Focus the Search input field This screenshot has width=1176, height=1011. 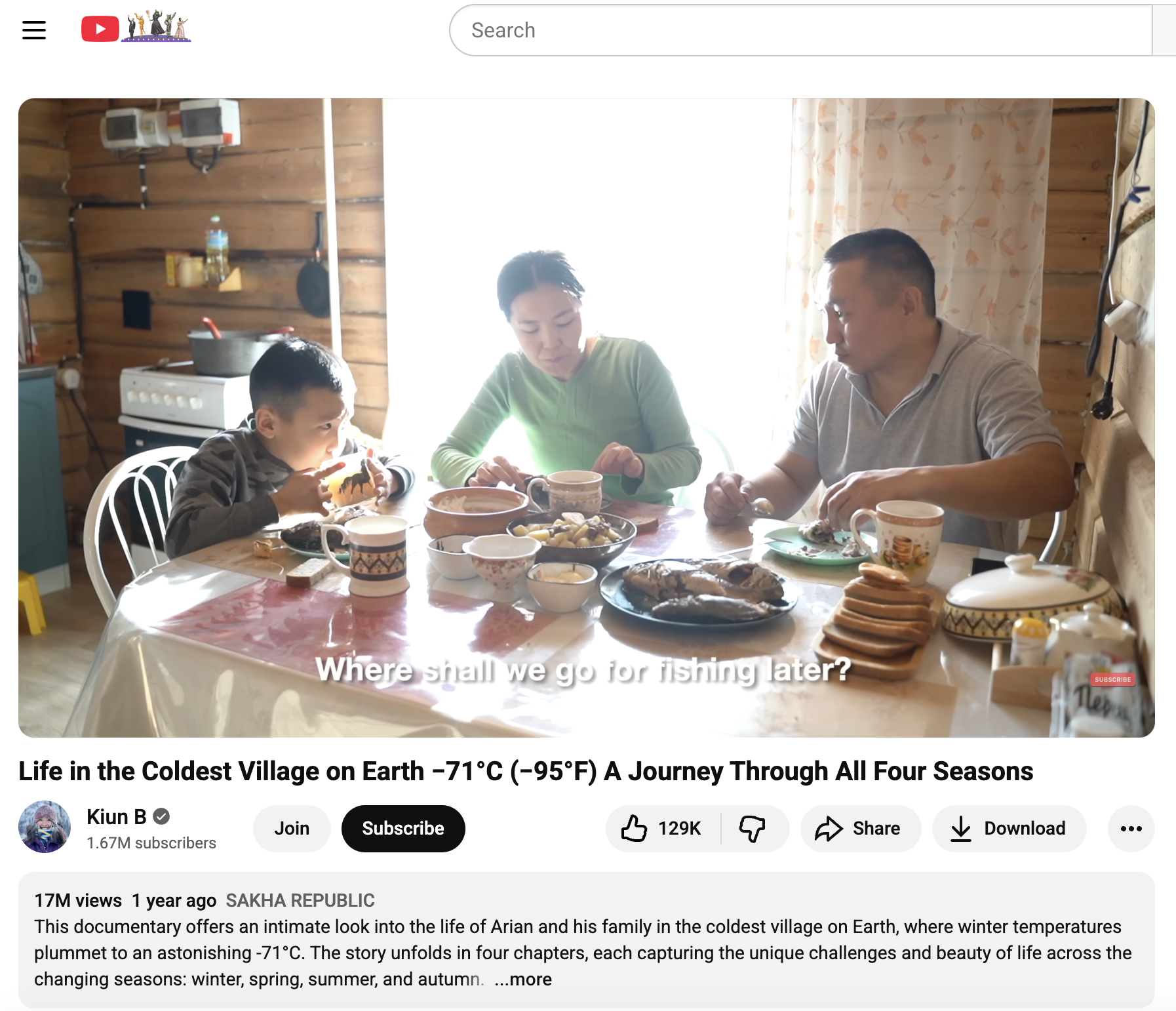coord(800,30)
